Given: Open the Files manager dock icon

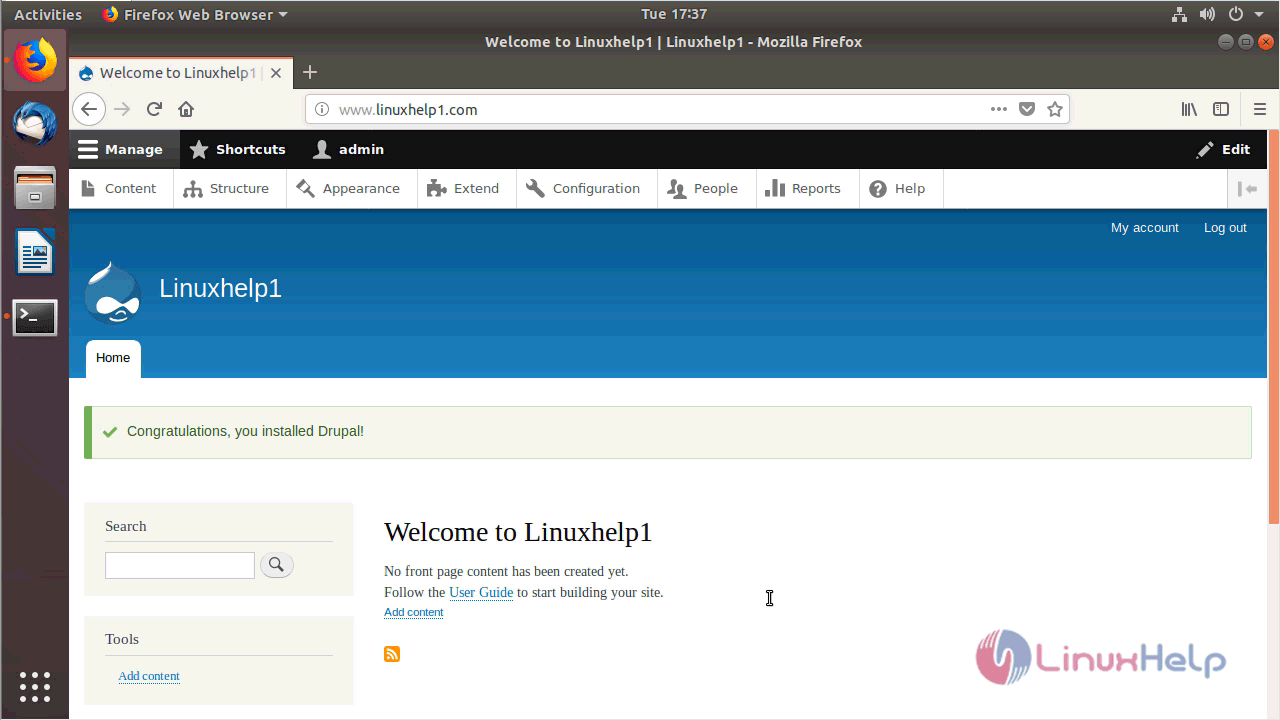Looking at the screenshot, I should (35, 188).
